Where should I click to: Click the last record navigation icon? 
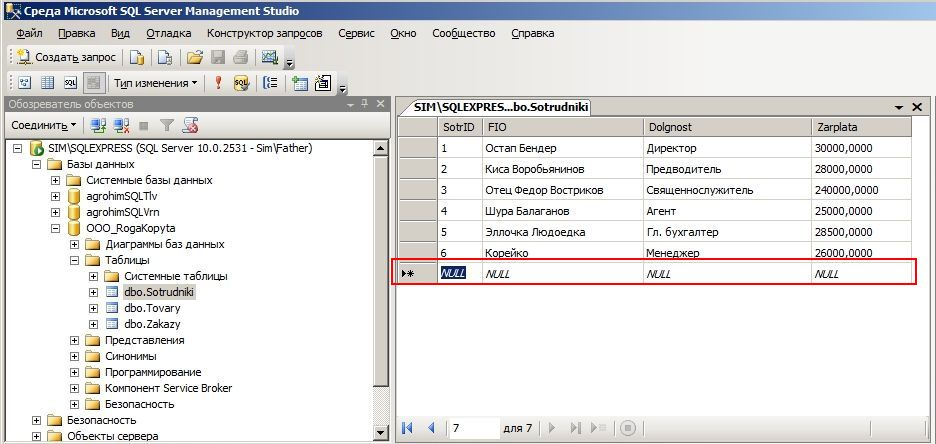tap(575, 428)
